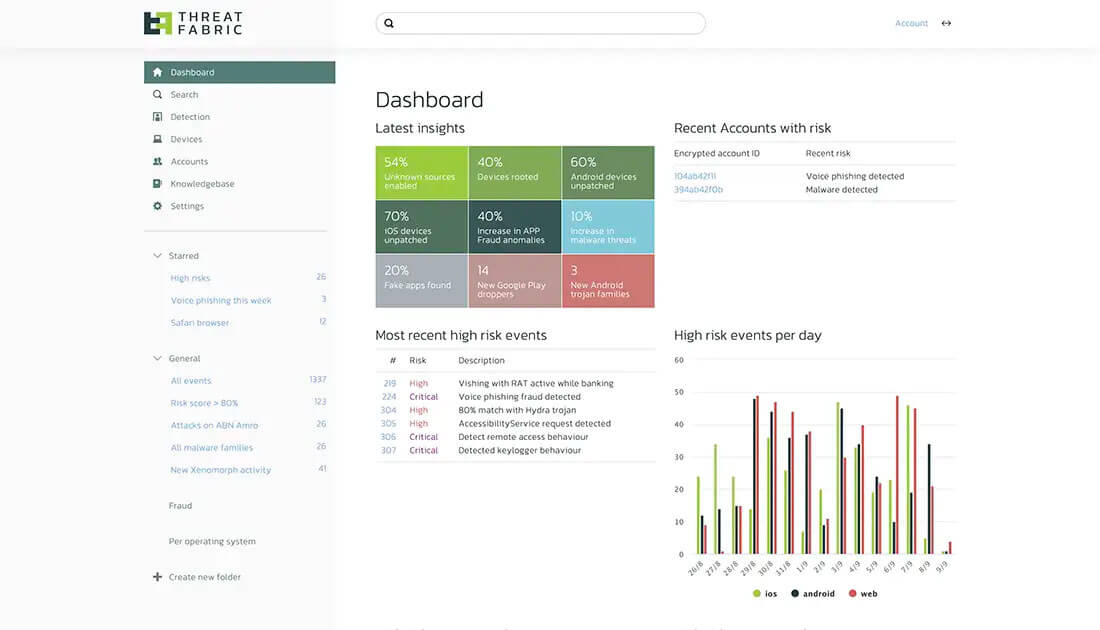The image size is (1100, 630).
Task: Open the Dashboard menu item
Action: [239, 72]
